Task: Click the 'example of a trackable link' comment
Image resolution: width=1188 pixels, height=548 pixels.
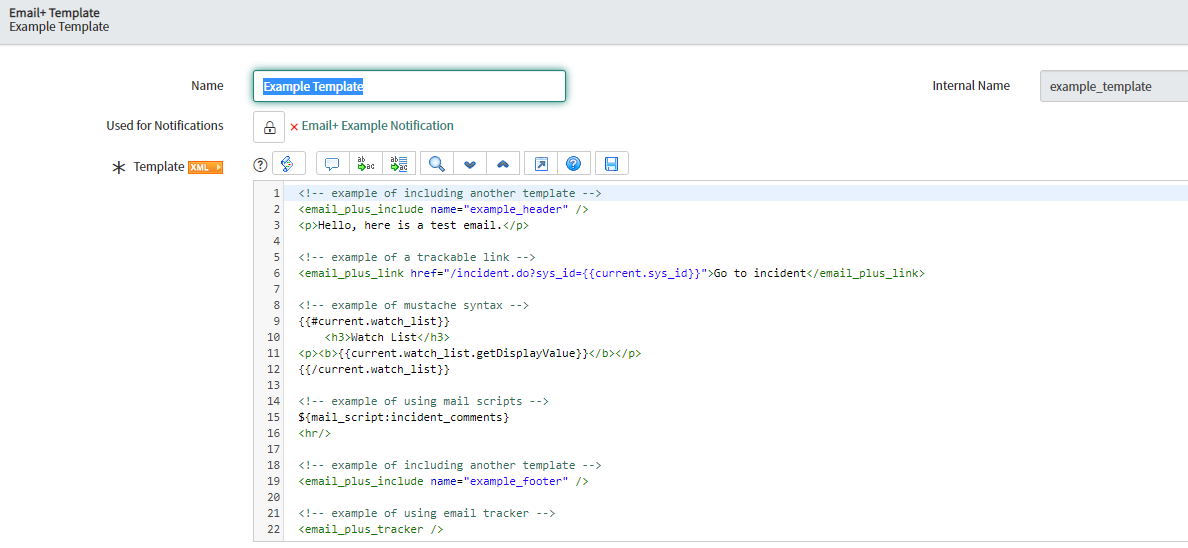Action: pos(417,257)
